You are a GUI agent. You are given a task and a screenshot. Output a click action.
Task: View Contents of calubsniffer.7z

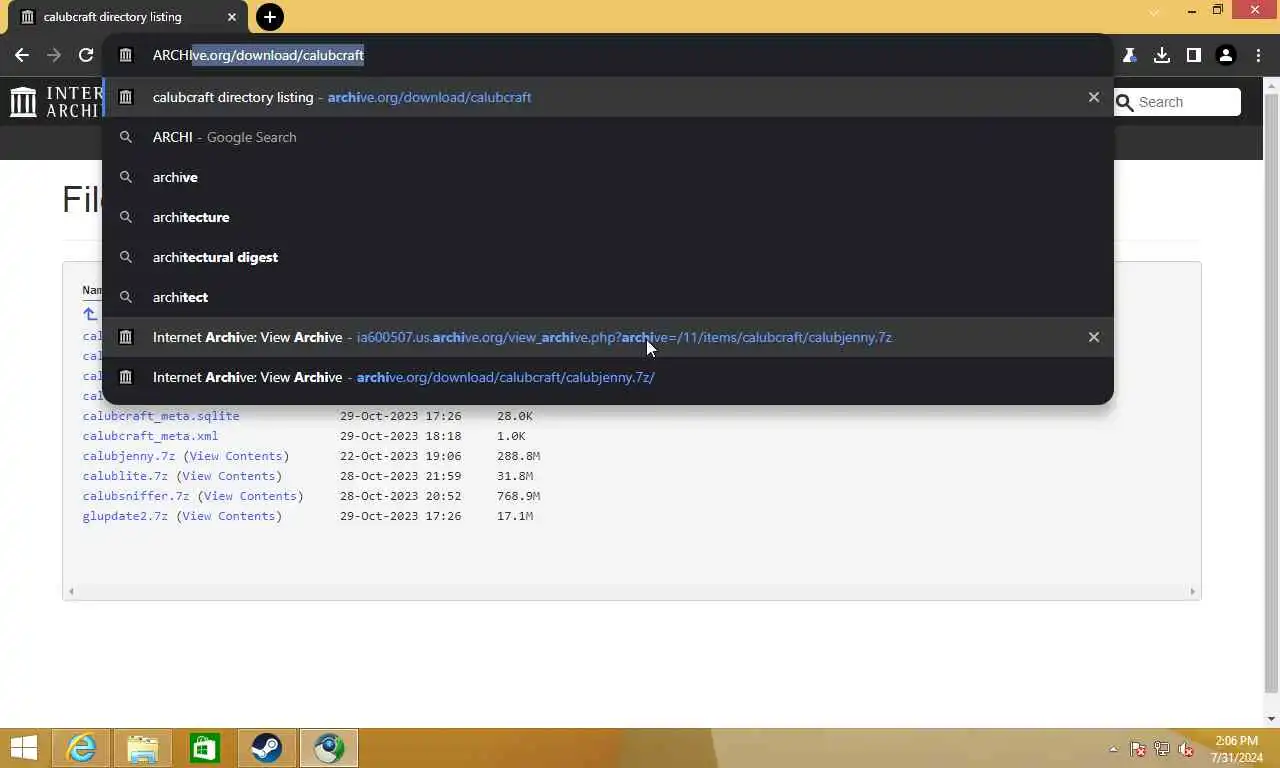(x=250, y=496)
